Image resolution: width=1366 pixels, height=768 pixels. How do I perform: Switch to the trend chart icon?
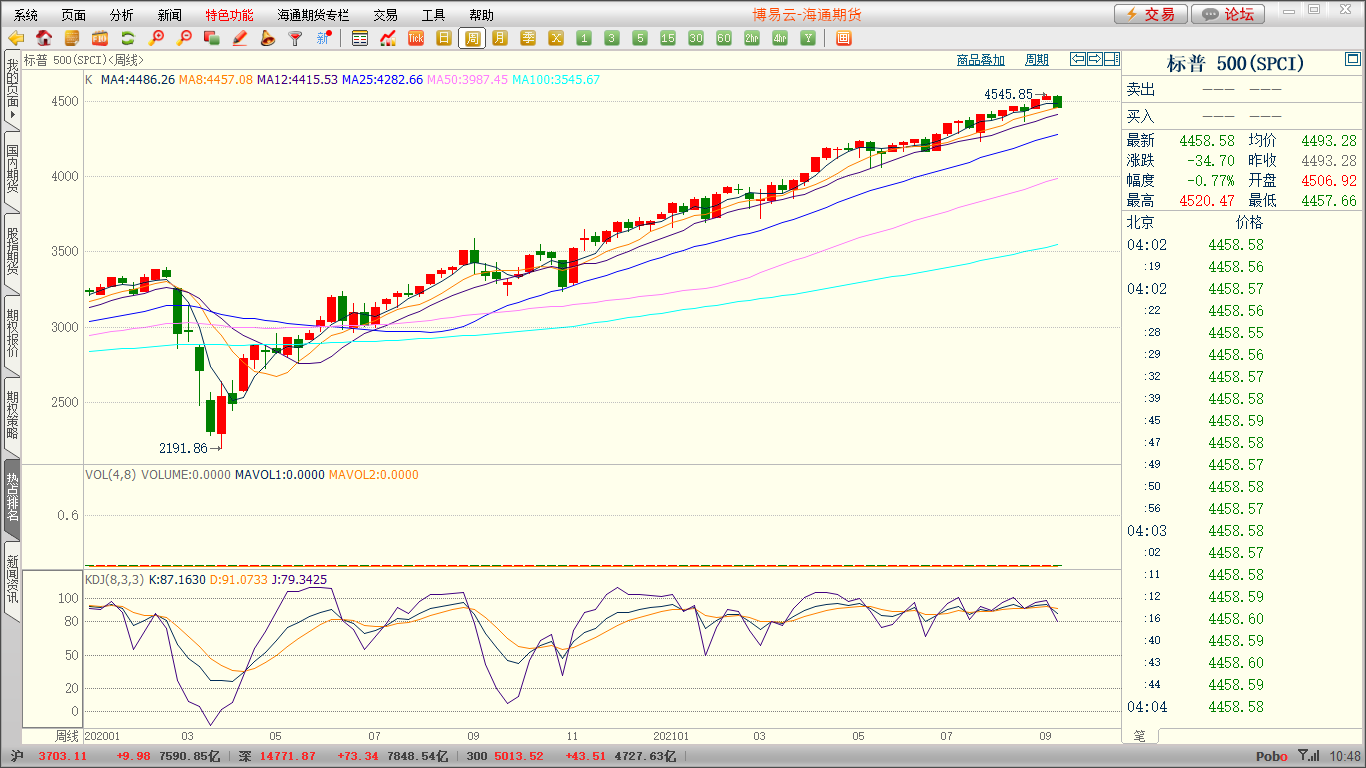tap(388, 38)
